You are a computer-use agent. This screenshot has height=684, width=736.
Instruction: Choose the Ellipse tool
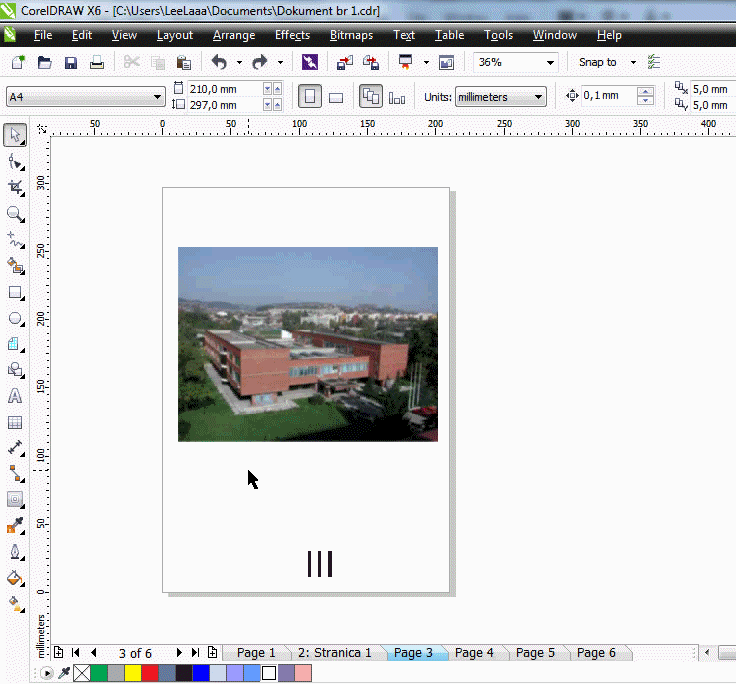15,319
